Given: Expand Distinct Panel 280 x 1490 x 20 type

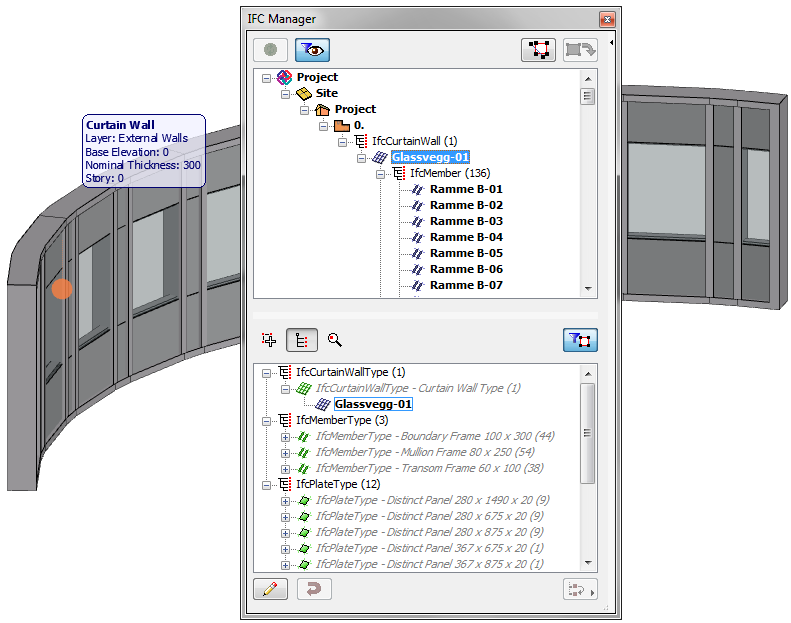Looking at the screenshot, I should (x=286, y=501).
